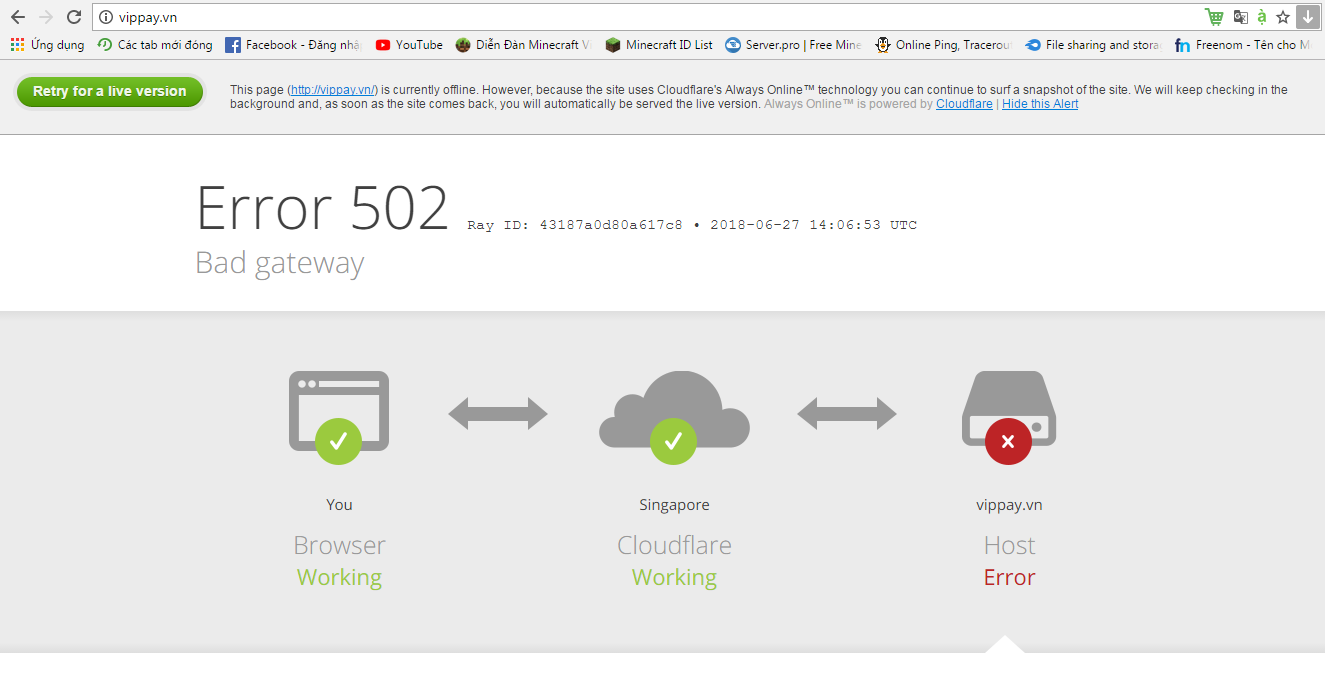Click the 'Cloudflare' status heading
Screen dimensions: 1325x683
tap(674, 545)
